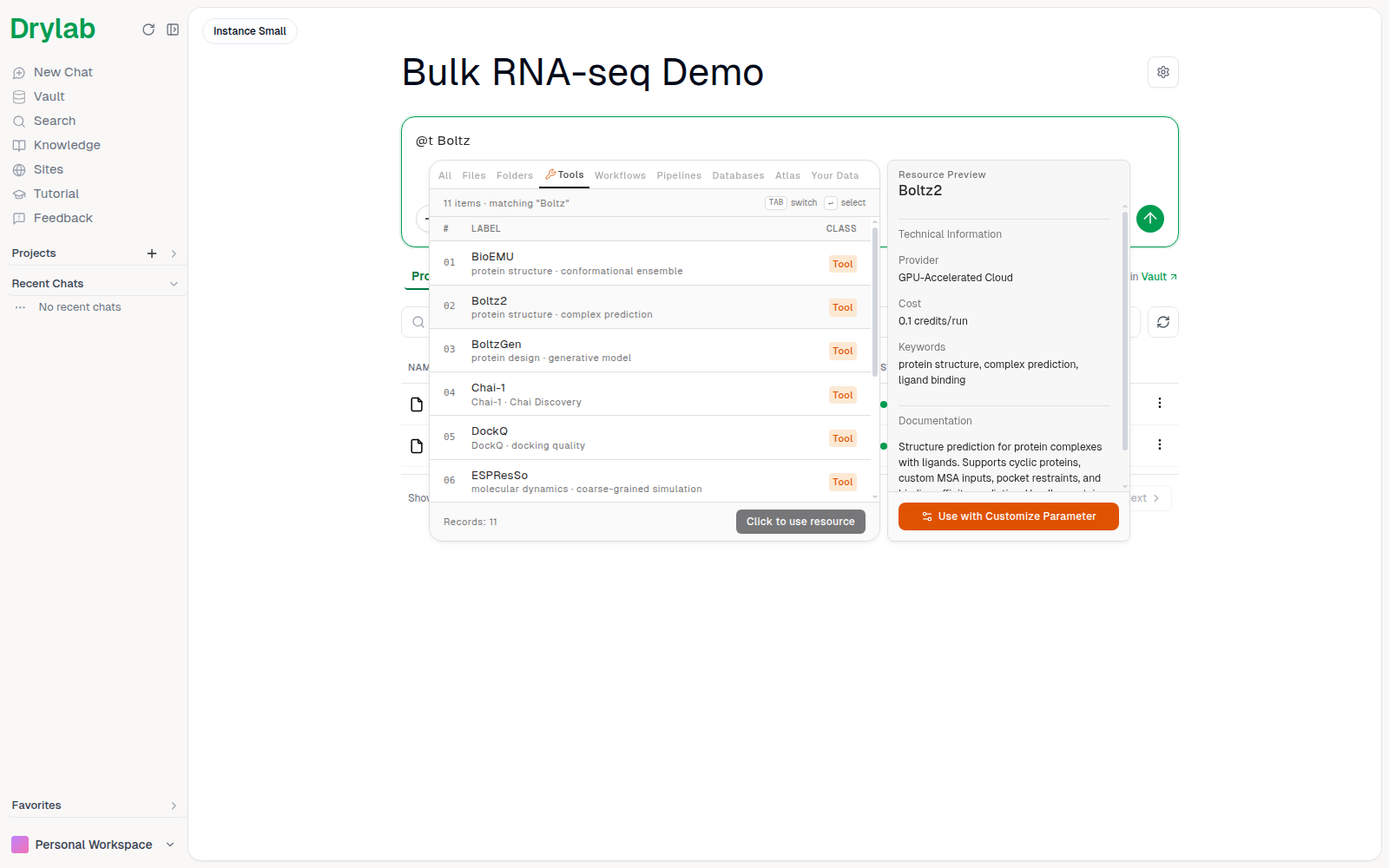
Task: Refresh the file list
Action: (1163, 322)
